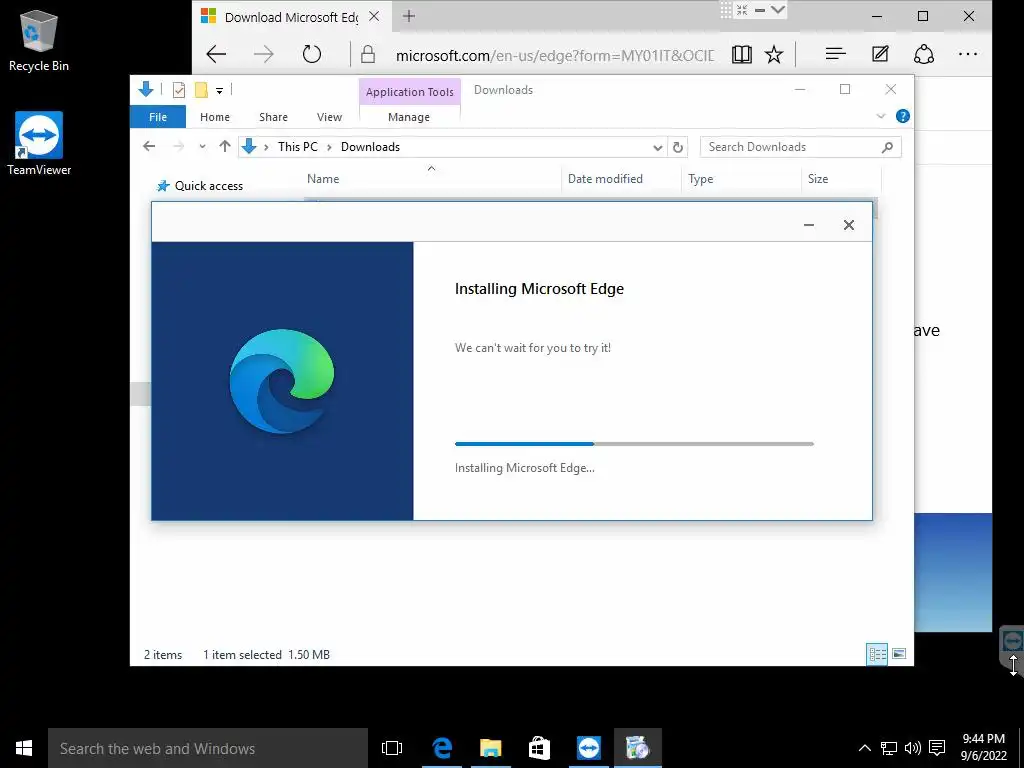Expand the address bar history dropdown
This screenshot has height=768, width=1024.
click(658, 148)
